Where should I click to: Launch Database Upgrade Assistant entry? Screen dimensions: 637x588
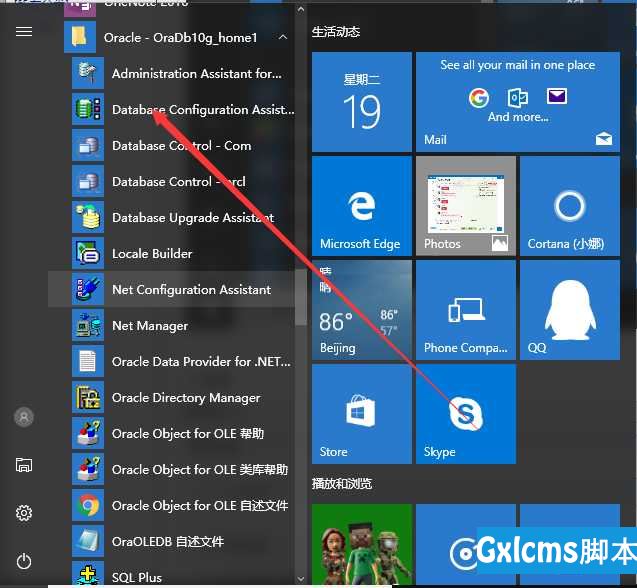(172, 217)
